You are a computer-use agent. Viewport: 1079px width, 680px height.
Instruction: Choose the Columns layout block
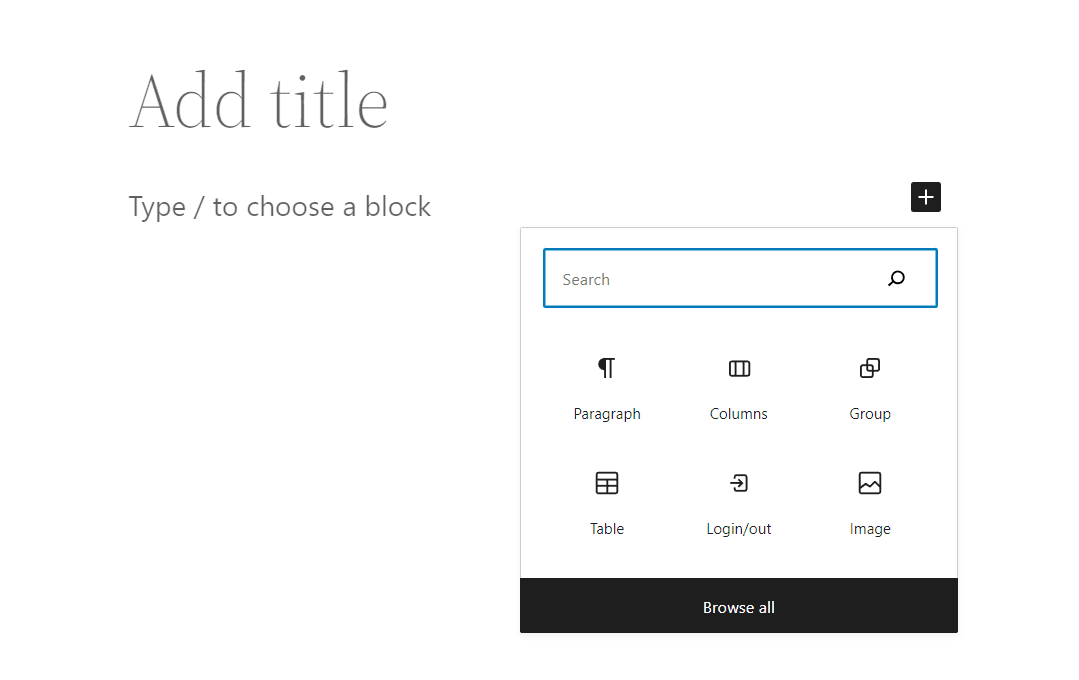pyautogui.click(x=738, y=388)
